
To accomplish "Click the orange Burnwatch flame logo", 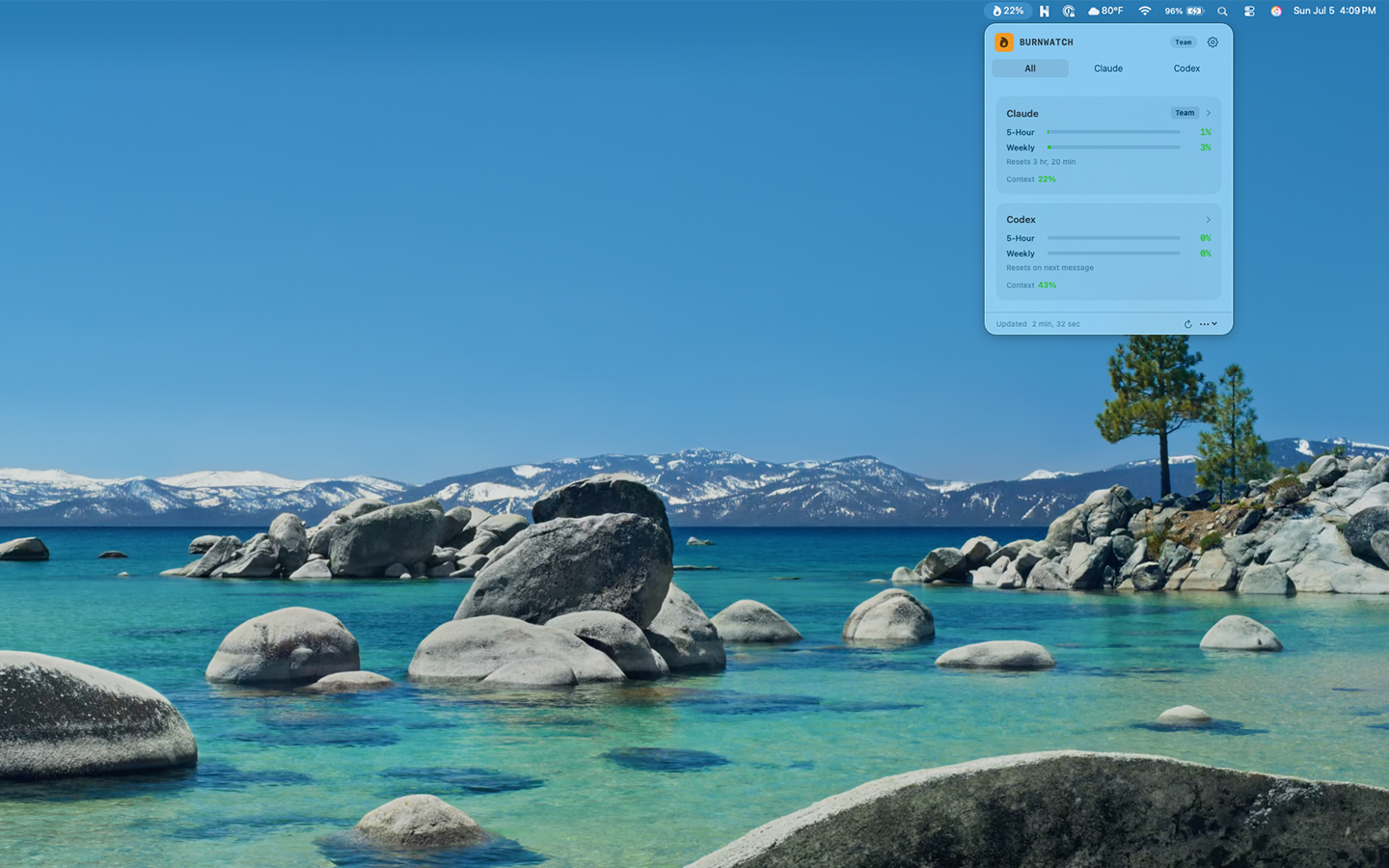I will [x=1004, y=42].
